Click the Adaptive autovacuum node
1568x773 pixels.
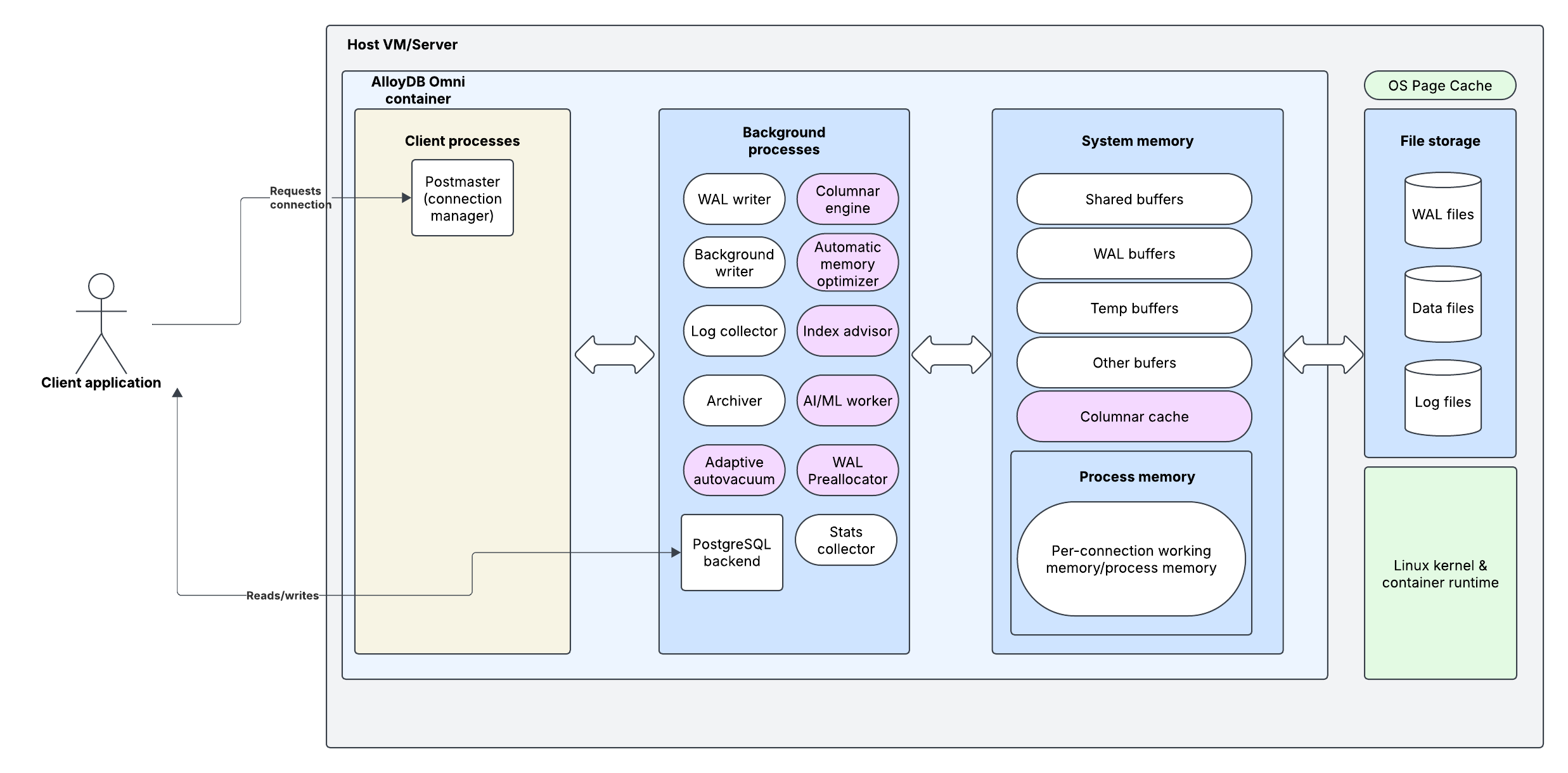(x=734, y=471)
